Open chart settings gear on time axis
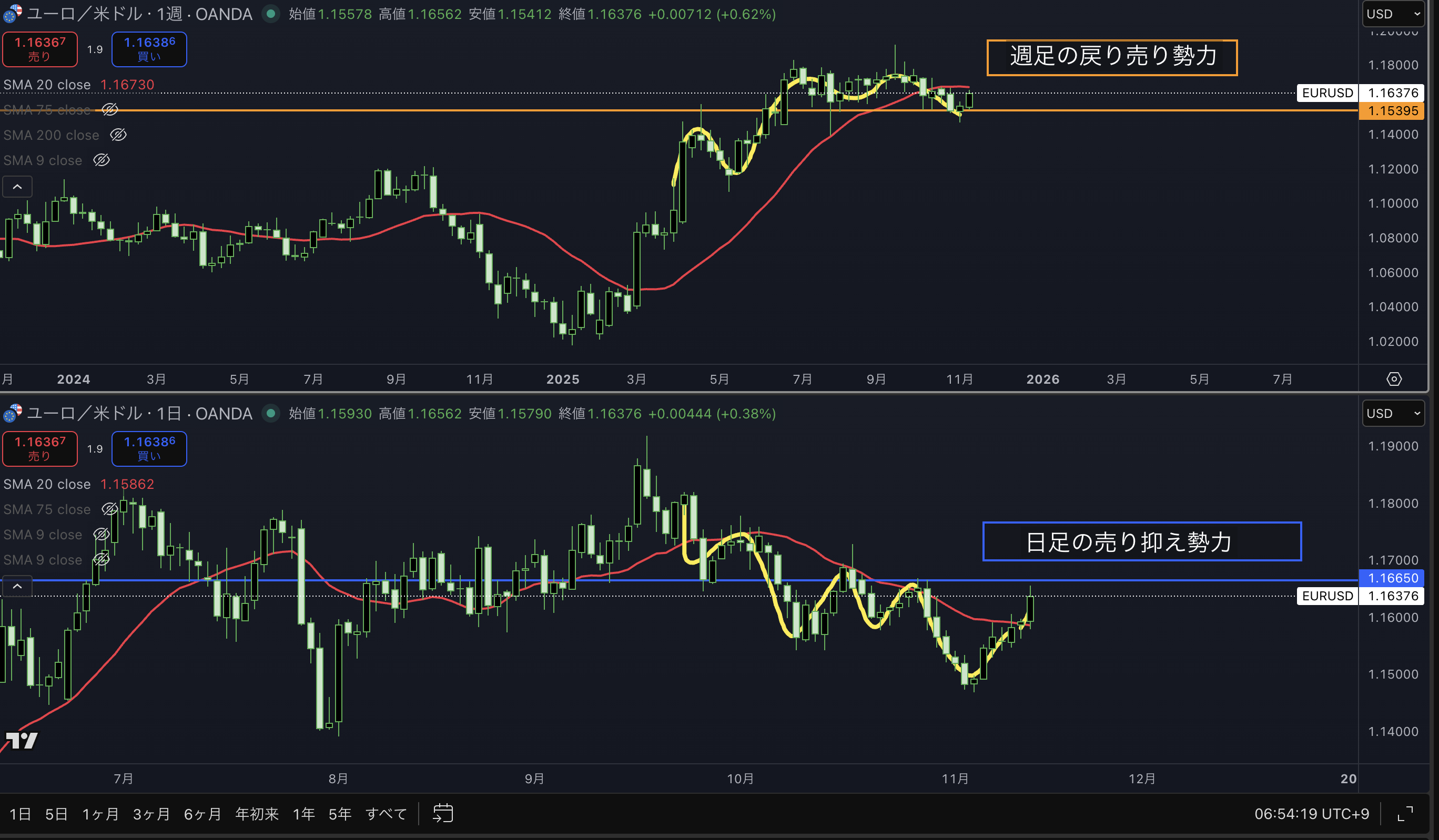1439x840 pixels. coord(1394,379)
